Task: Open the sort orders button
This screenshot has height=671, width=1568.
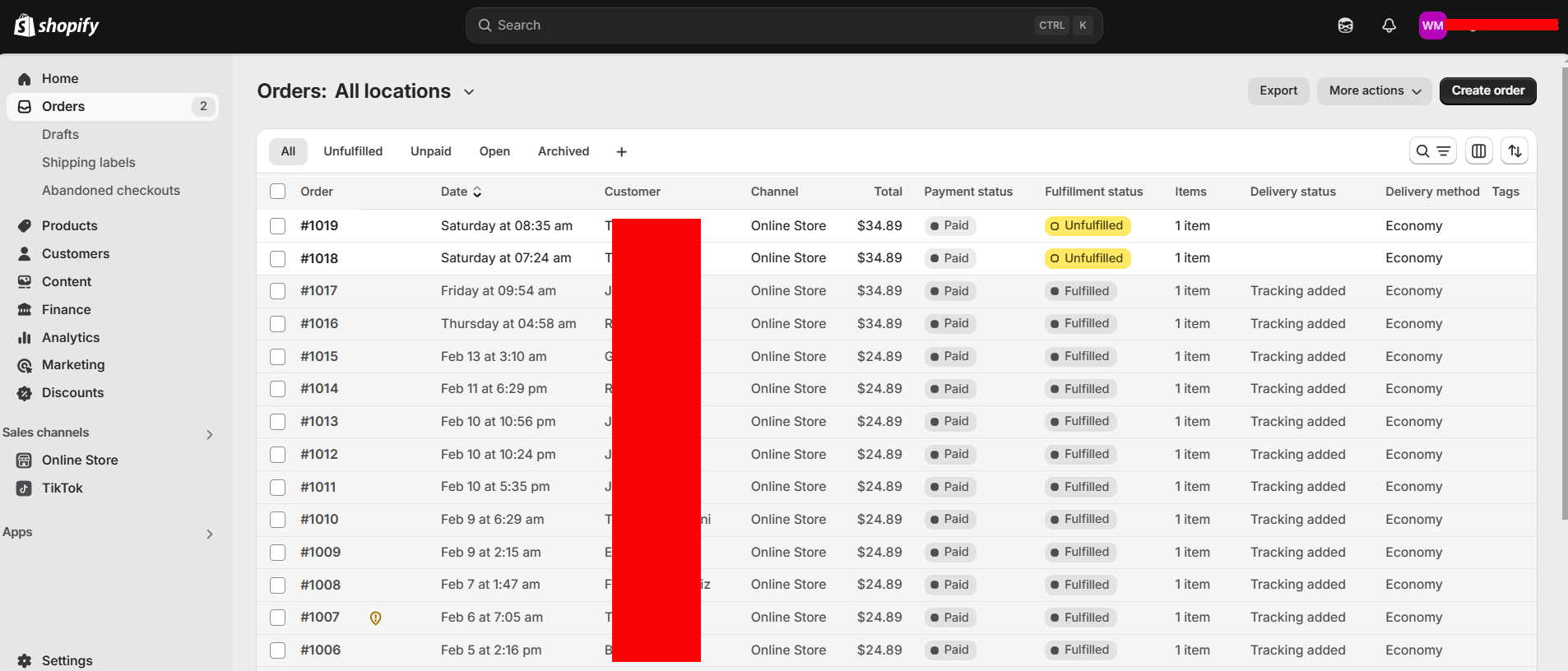Action: coord(1515,151)
